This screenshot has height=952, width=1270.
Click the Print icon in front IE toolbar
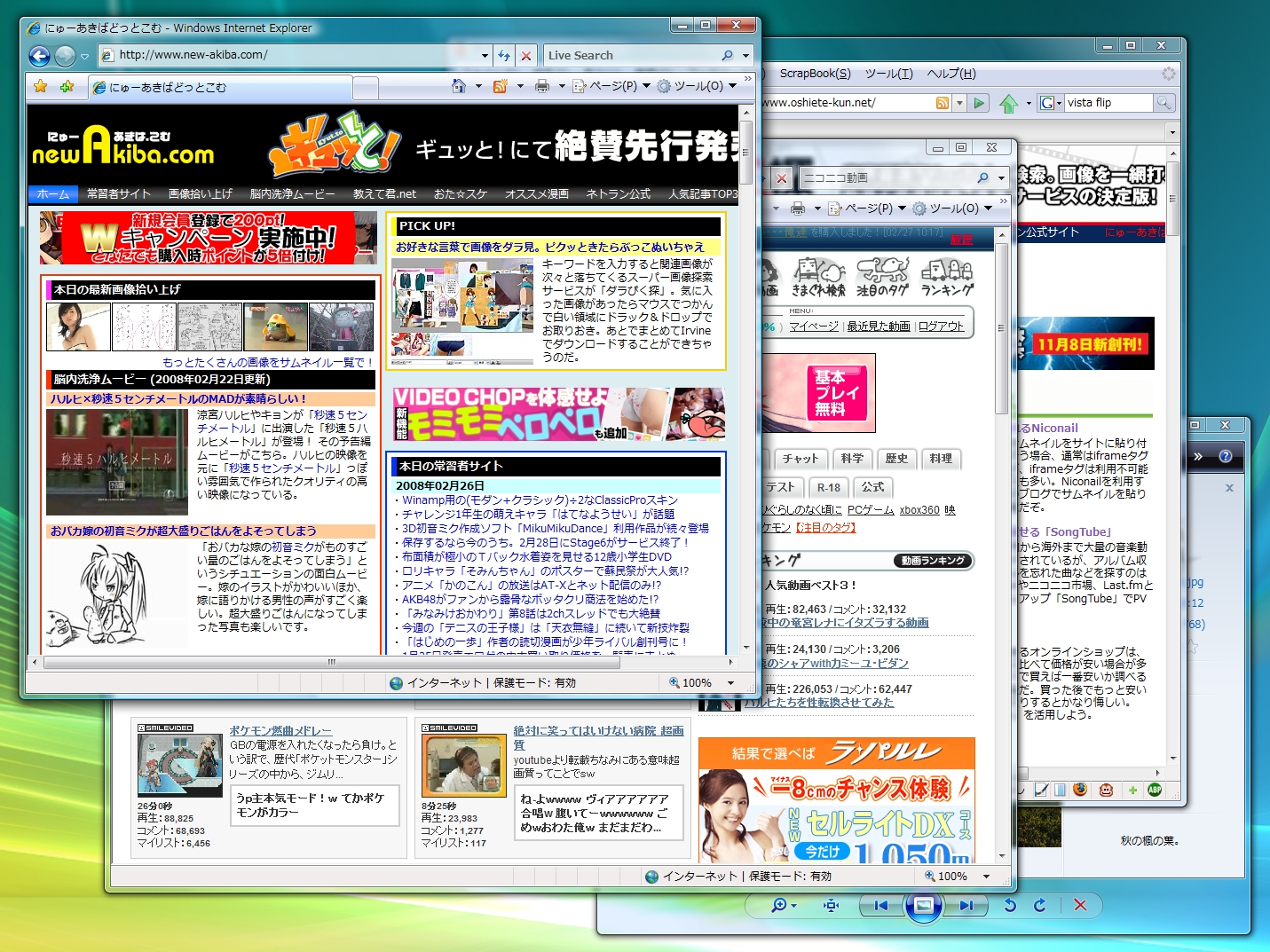pyautogui.click(x=542, y=86)
